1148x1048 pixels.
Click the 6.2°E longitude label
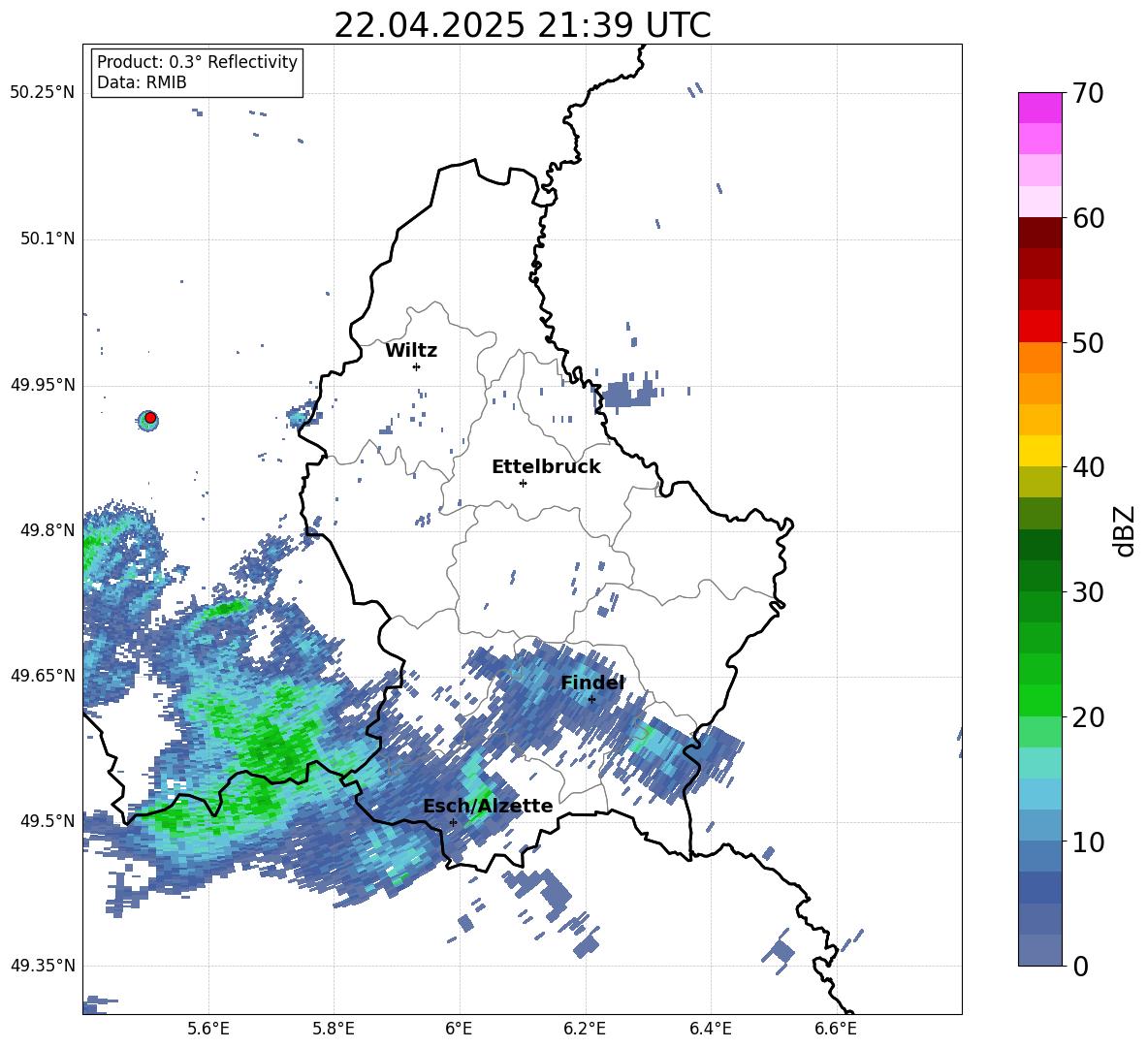pyautogui.click(x=585, y=1029)
